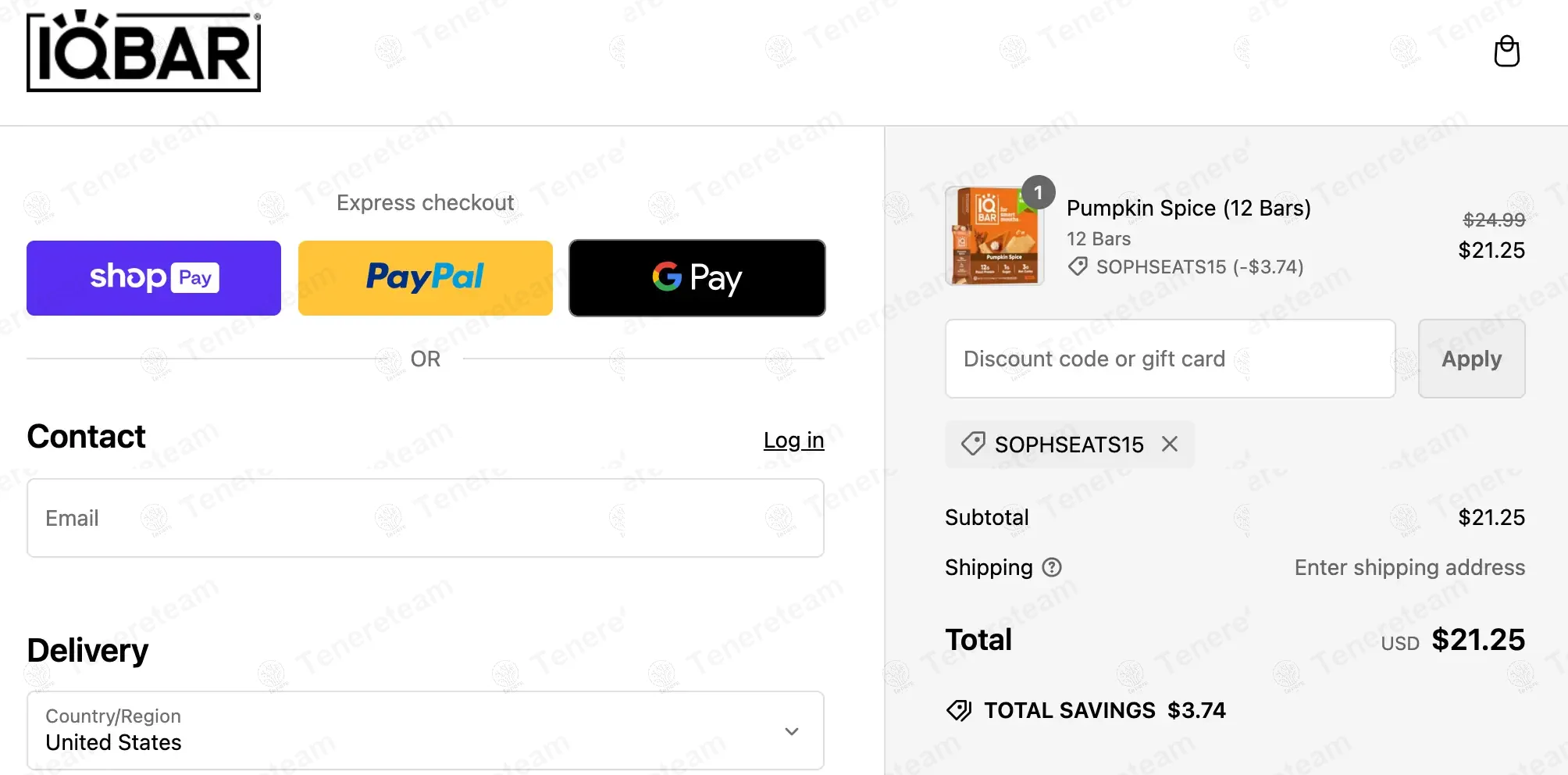Check out using PayPal
Viewport: 1568px width, 775px height.
point(426,278)
